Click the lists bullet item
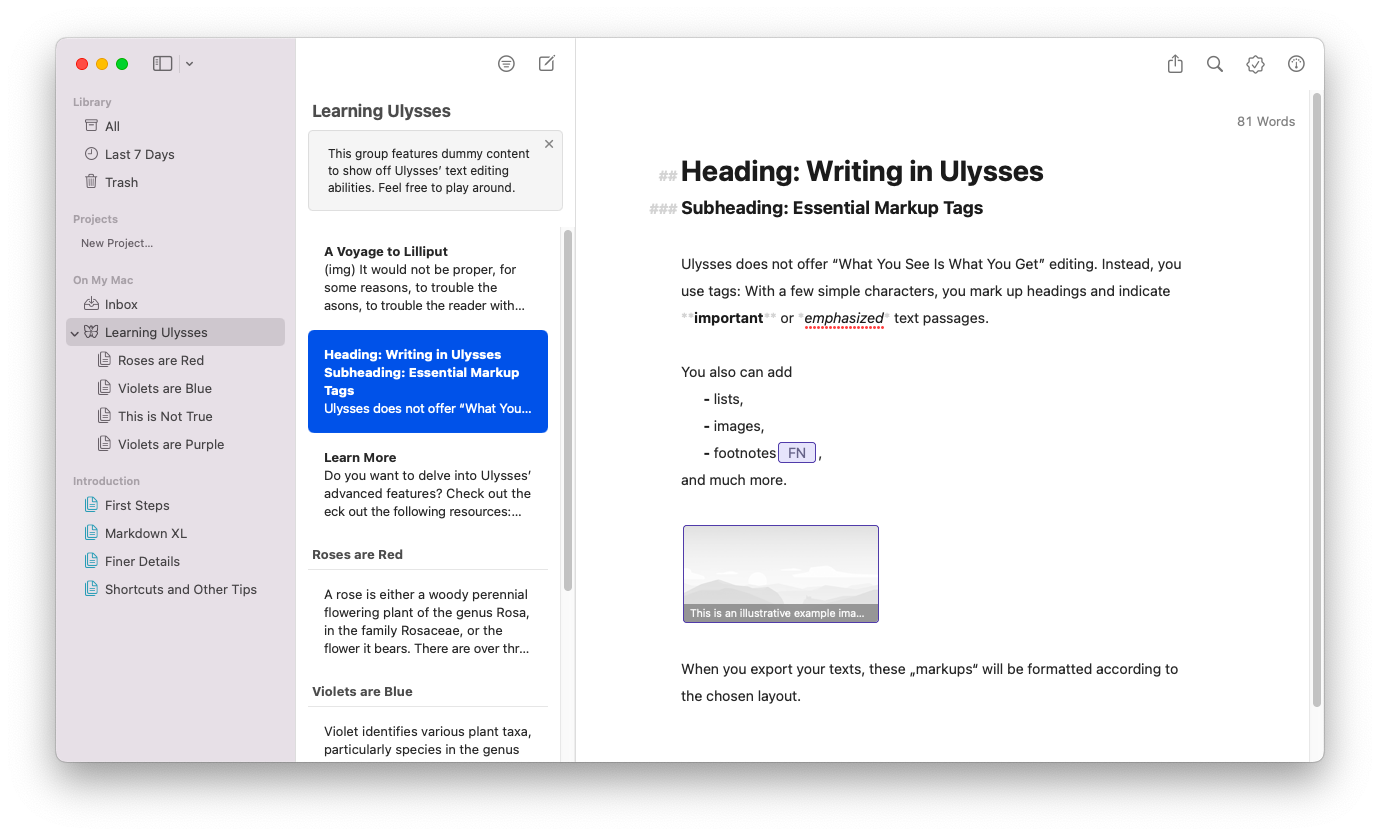 (728, 399)
